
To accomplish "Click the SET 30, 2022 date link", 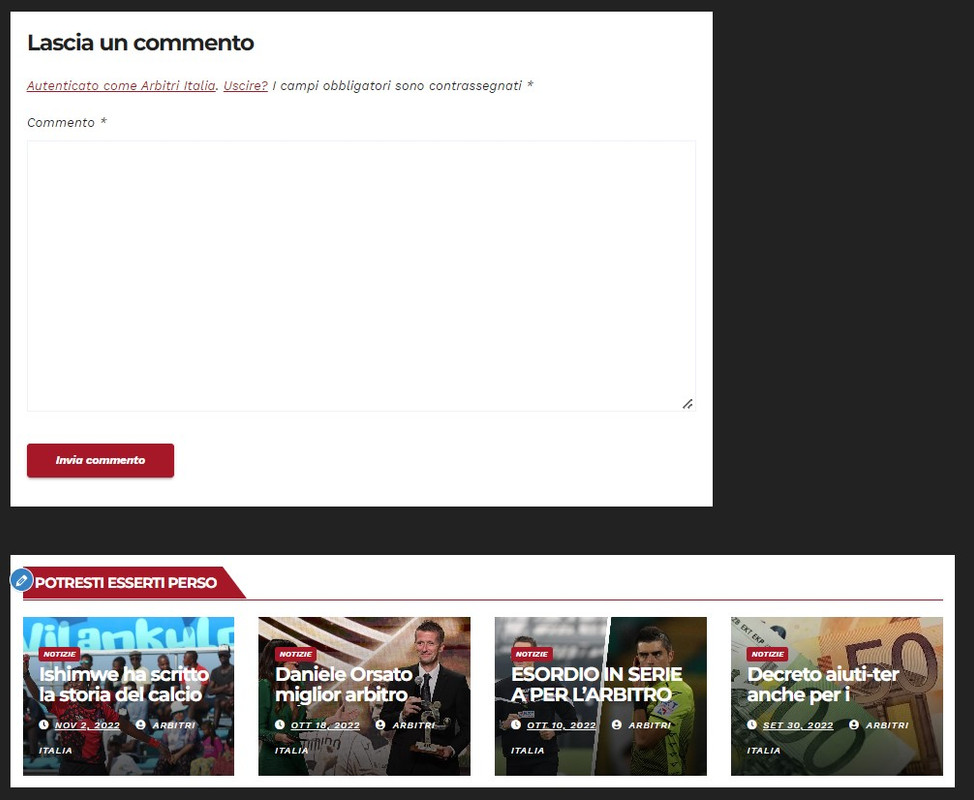I will coord(798,725).
